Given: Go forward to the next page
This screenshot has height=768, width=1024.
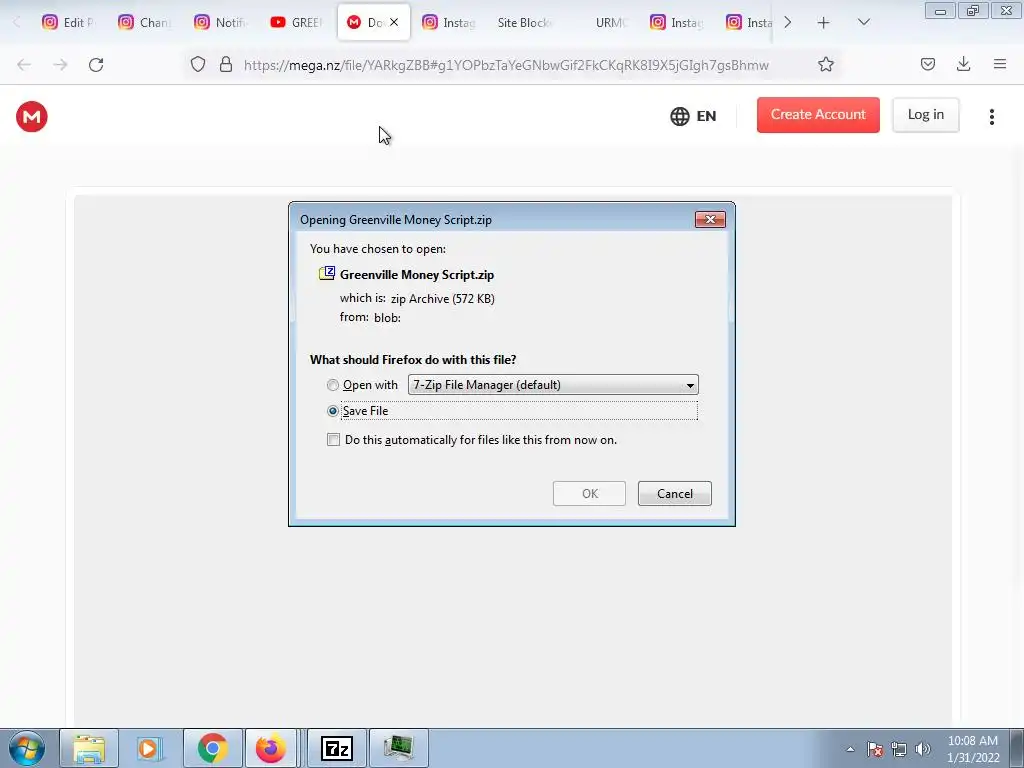Looking at the screenshot, I should click(60, 65).
